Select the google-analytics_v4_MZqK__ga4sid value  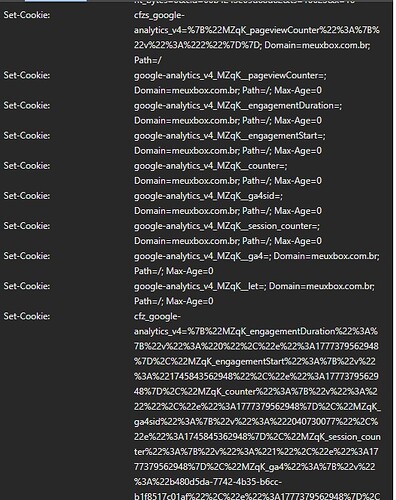point(228,203)
